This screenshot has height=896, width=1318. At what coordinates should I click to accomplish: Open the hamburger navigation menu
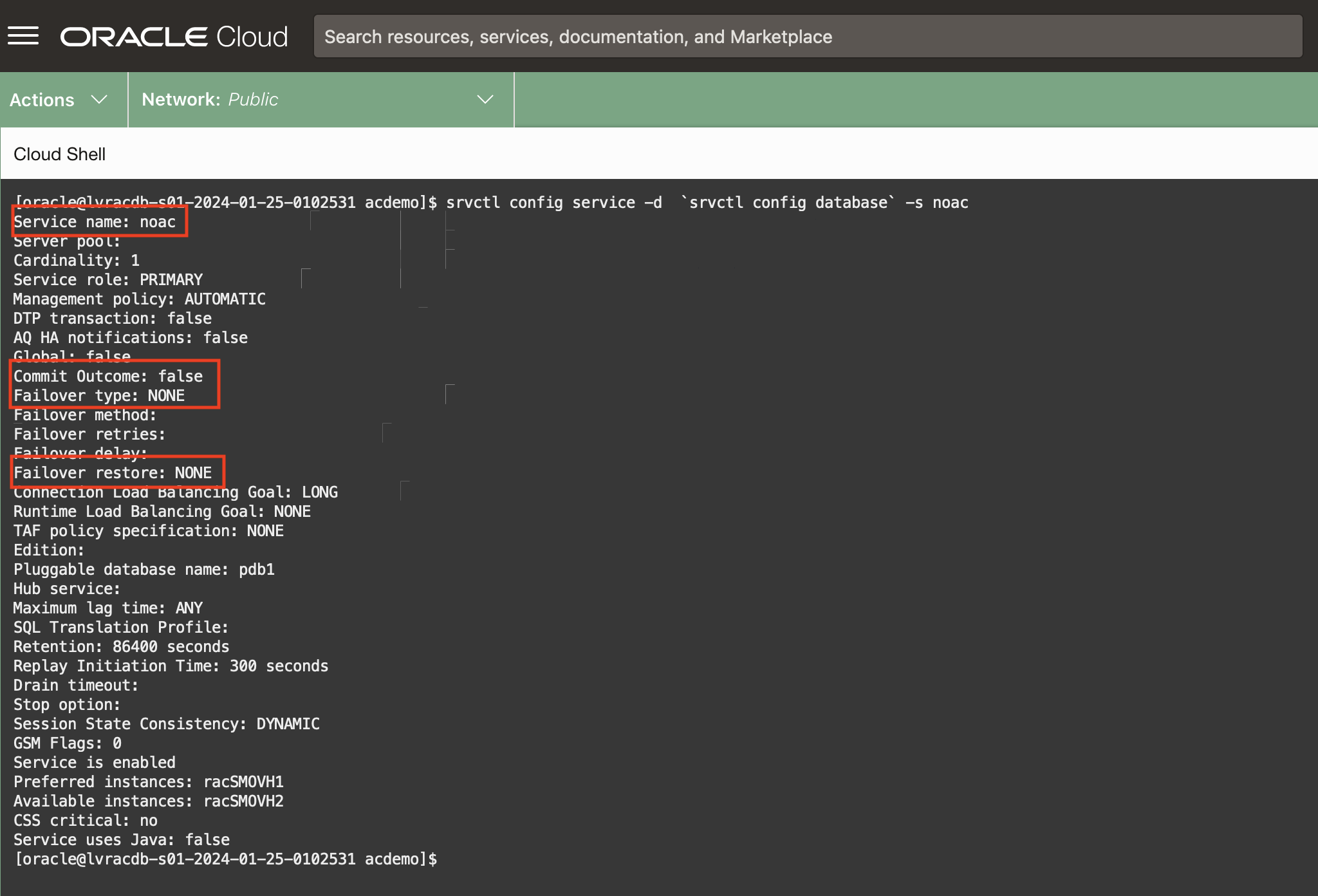tap(23, 36)
